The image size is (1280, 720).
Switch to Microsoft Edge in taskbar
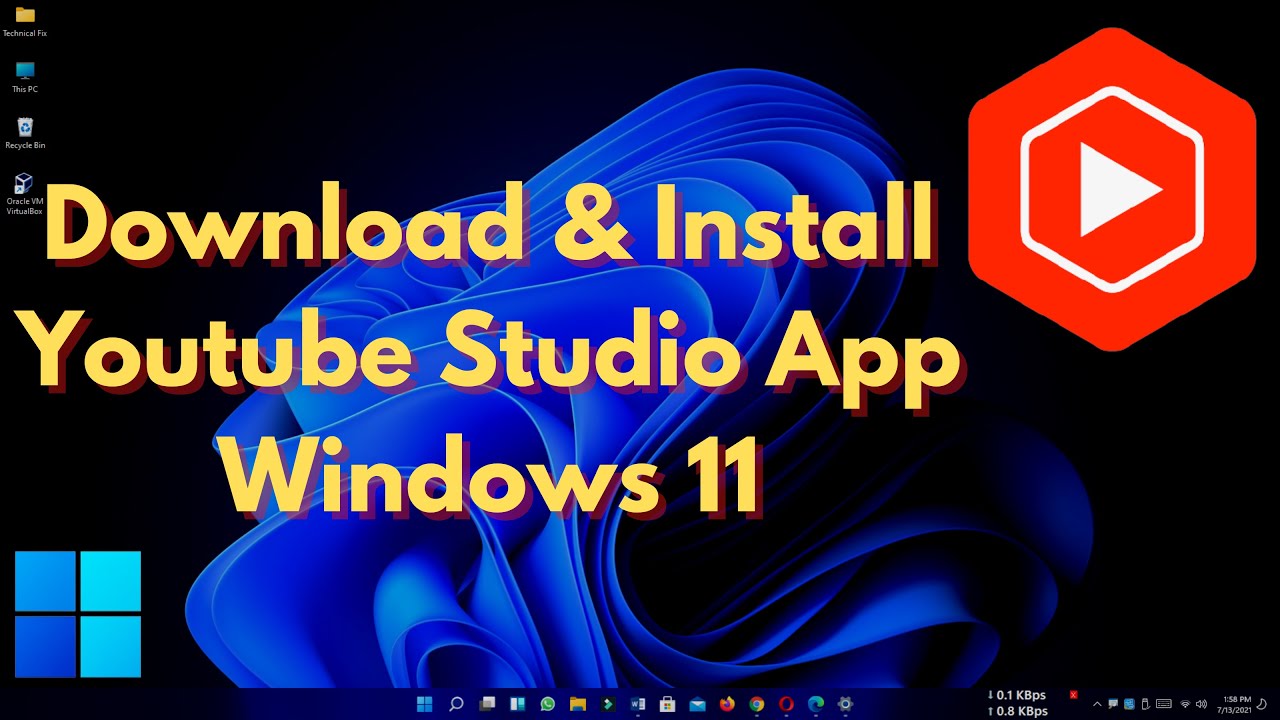(x=816, y=704)
